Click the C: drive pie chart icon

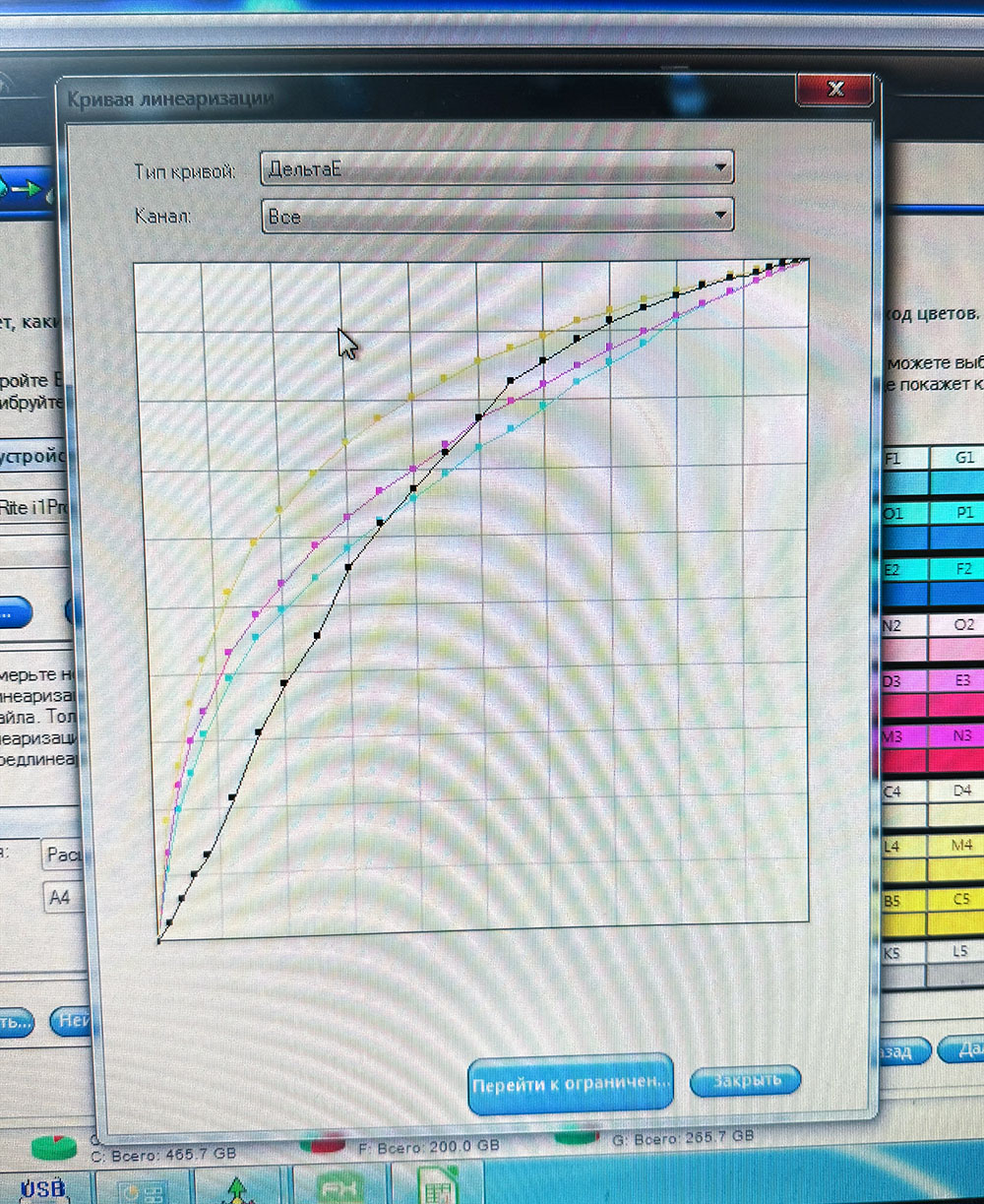point(53,1147)
